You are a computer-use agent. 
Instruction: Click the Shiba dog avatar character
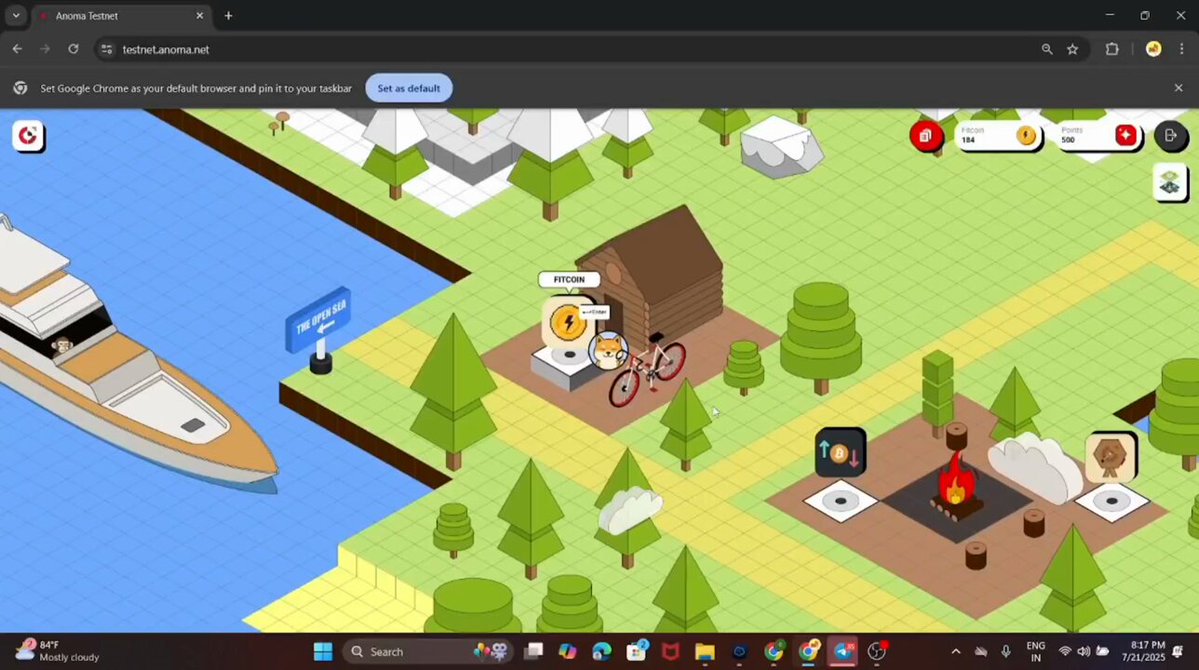(x=609, y=351)
